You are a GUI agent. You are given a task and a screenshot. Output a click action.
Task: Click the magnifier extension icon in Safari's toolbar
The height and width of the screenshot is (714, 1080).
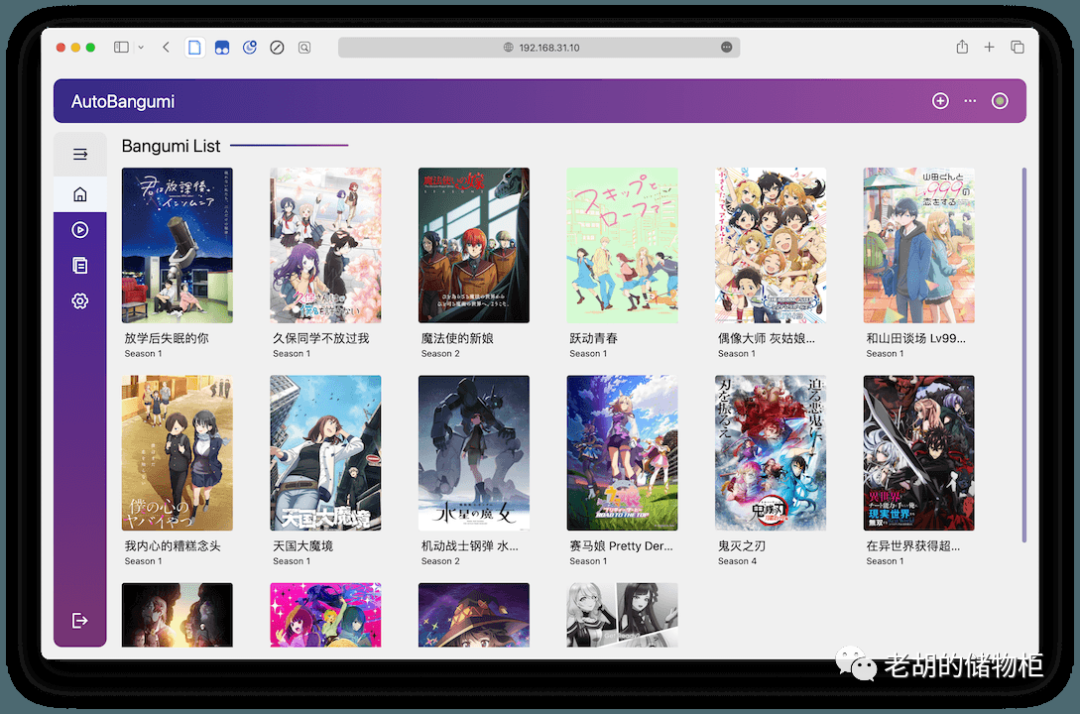point(304,48)
